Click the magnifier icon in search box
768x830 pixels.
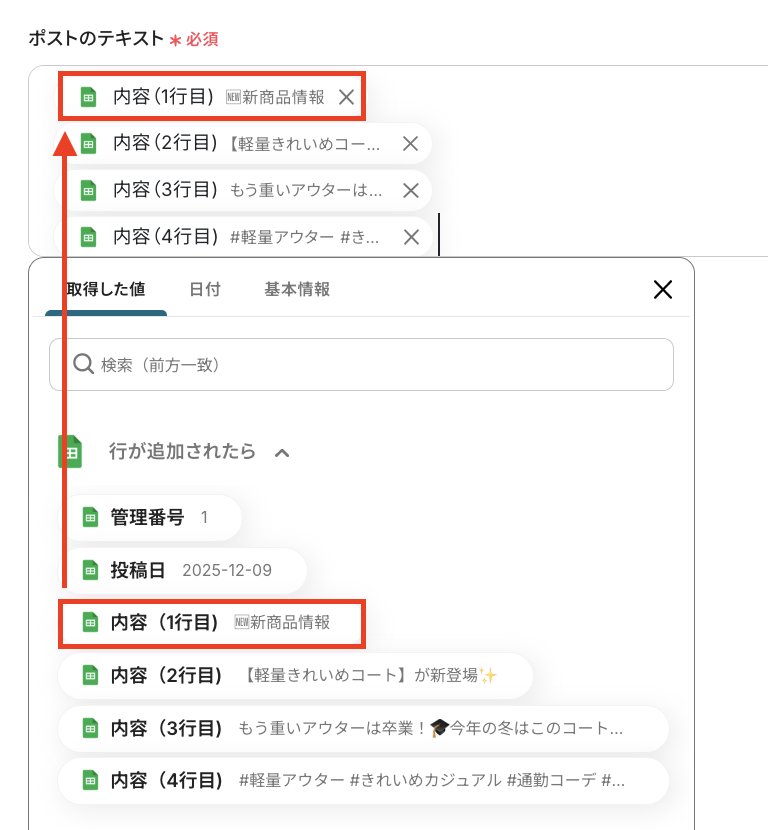click(x=83, y=364)
